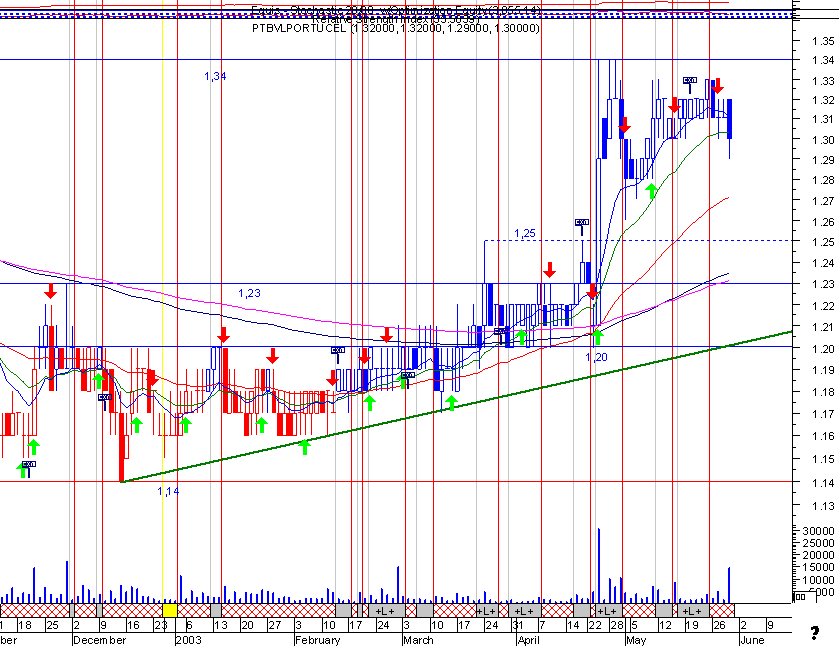Click the 26 date label on the time axis
This screenshot has width=839, height=646.
(x=719, y=625)
